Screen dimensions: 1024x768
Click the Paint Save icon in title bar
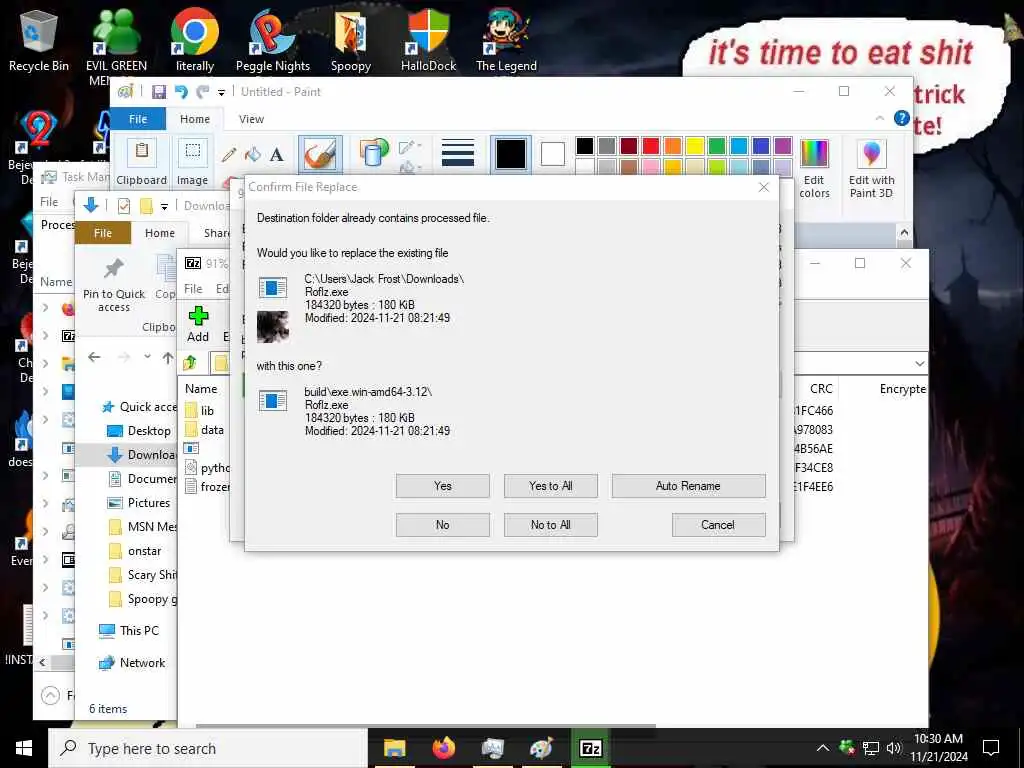[159, 92]
